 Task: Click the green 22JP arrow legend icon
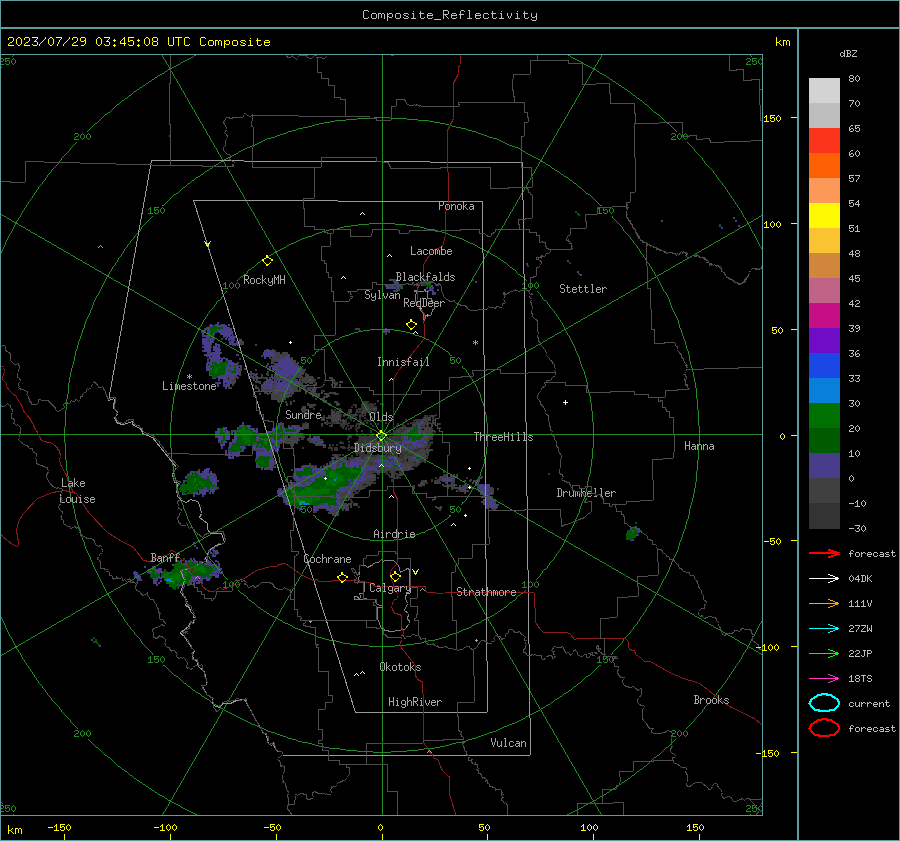(x=824, y=653)
